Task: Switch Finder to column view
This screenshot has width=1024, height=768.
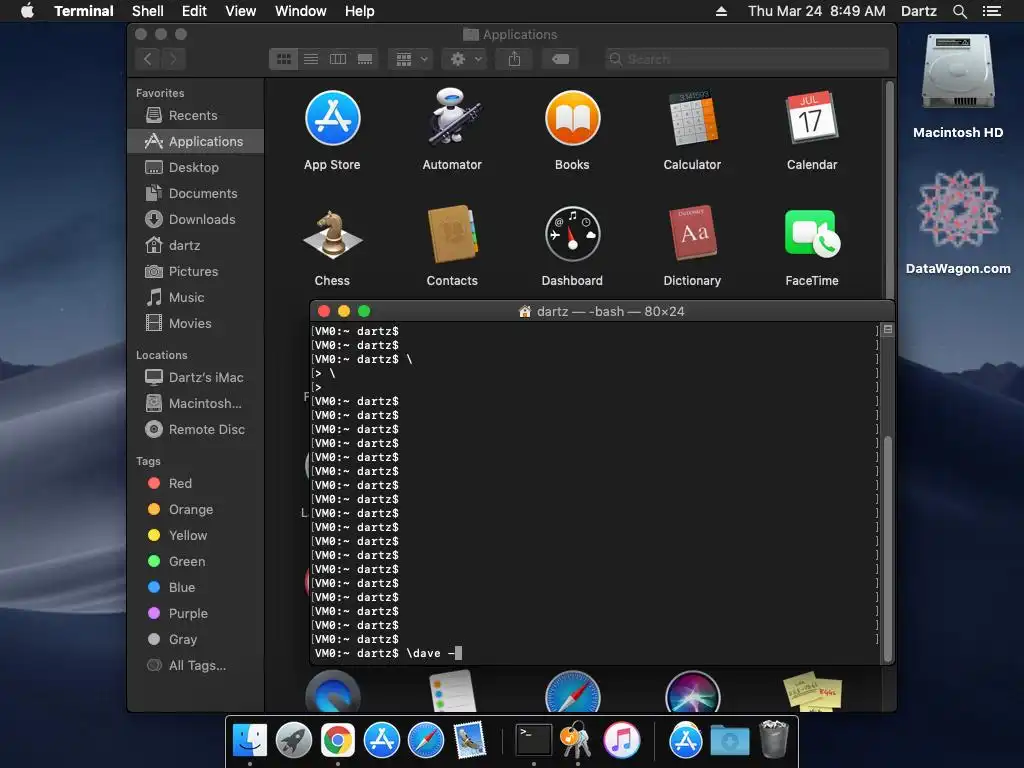Action: click(338, 59)
